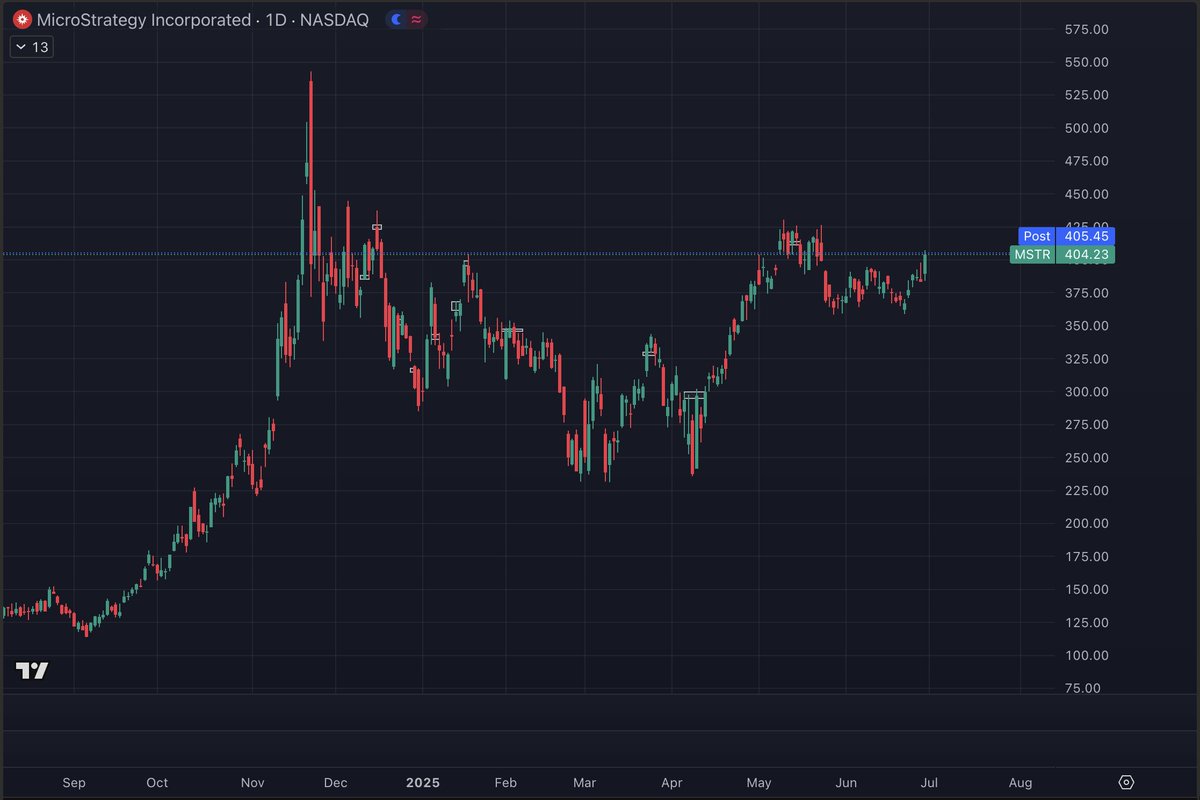Click the TradingView logo on the chart

[32, 671]
